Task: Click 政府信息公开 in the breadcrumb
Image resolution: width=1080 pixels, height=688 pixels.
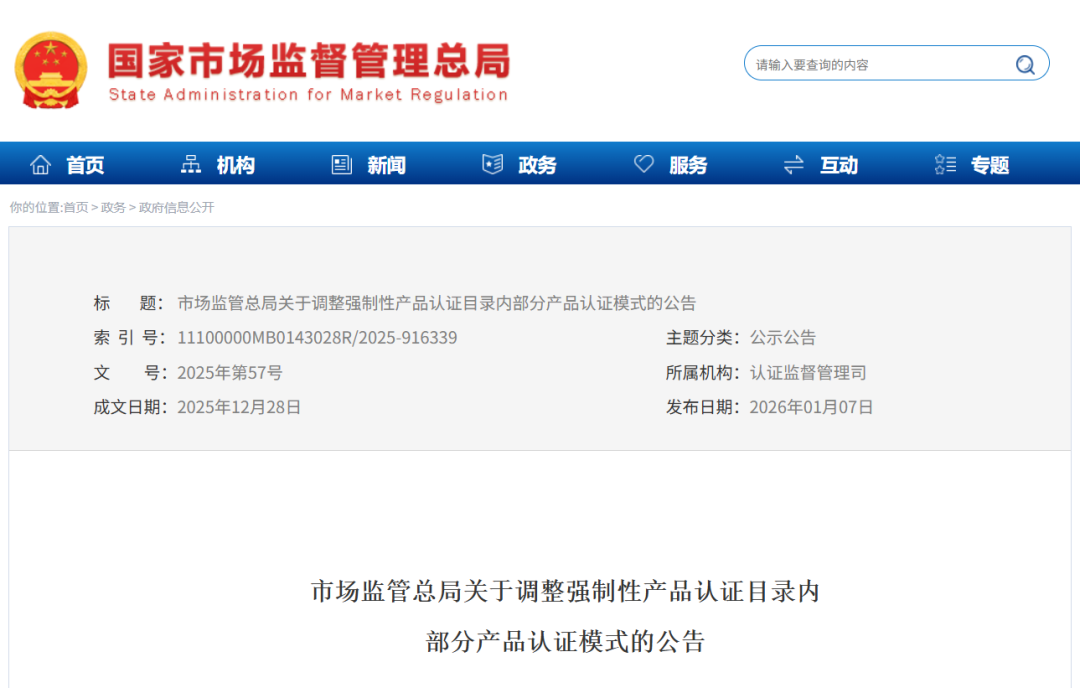Action: [x=176, y=207]
